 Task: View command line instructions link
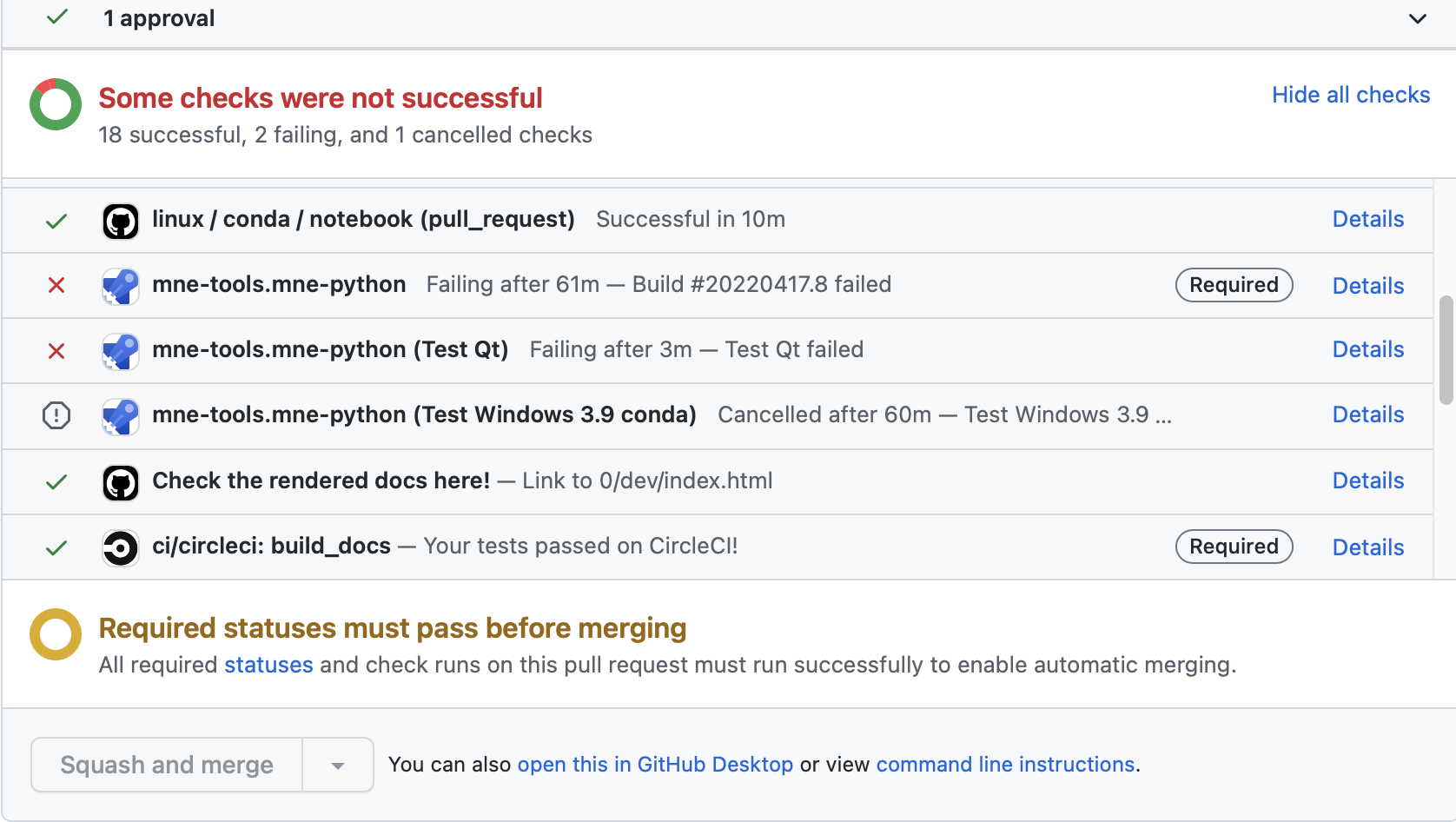(x=1005, y=765)
